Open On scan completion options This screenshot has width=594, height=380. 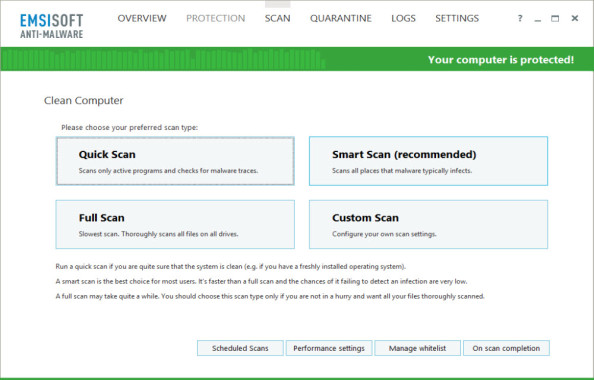click(x=506, y=348)
